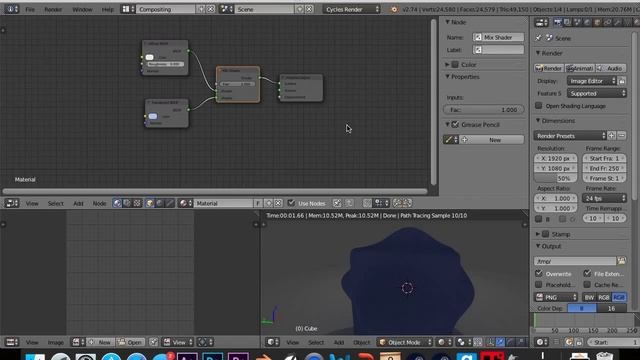
Task: Toggle the Overwrite checkbox
Action: click(x=539, y=273)
